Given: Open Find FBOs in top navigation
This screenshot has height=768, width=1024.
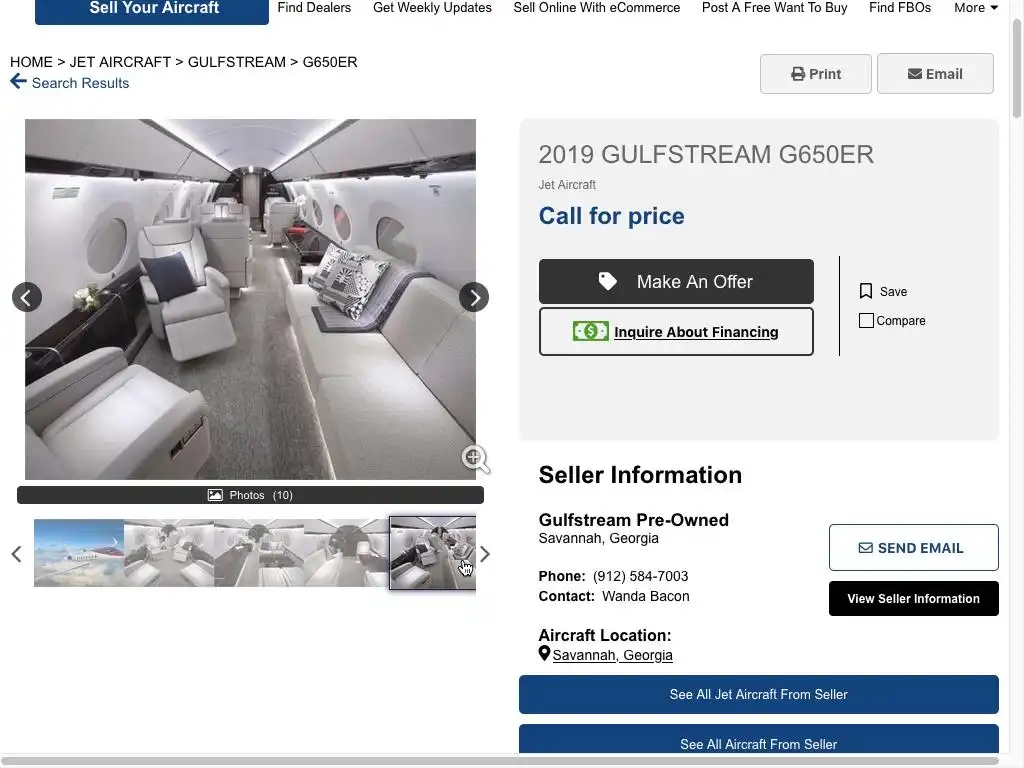Looking at the screenshot, I should (x=900, y=8).
